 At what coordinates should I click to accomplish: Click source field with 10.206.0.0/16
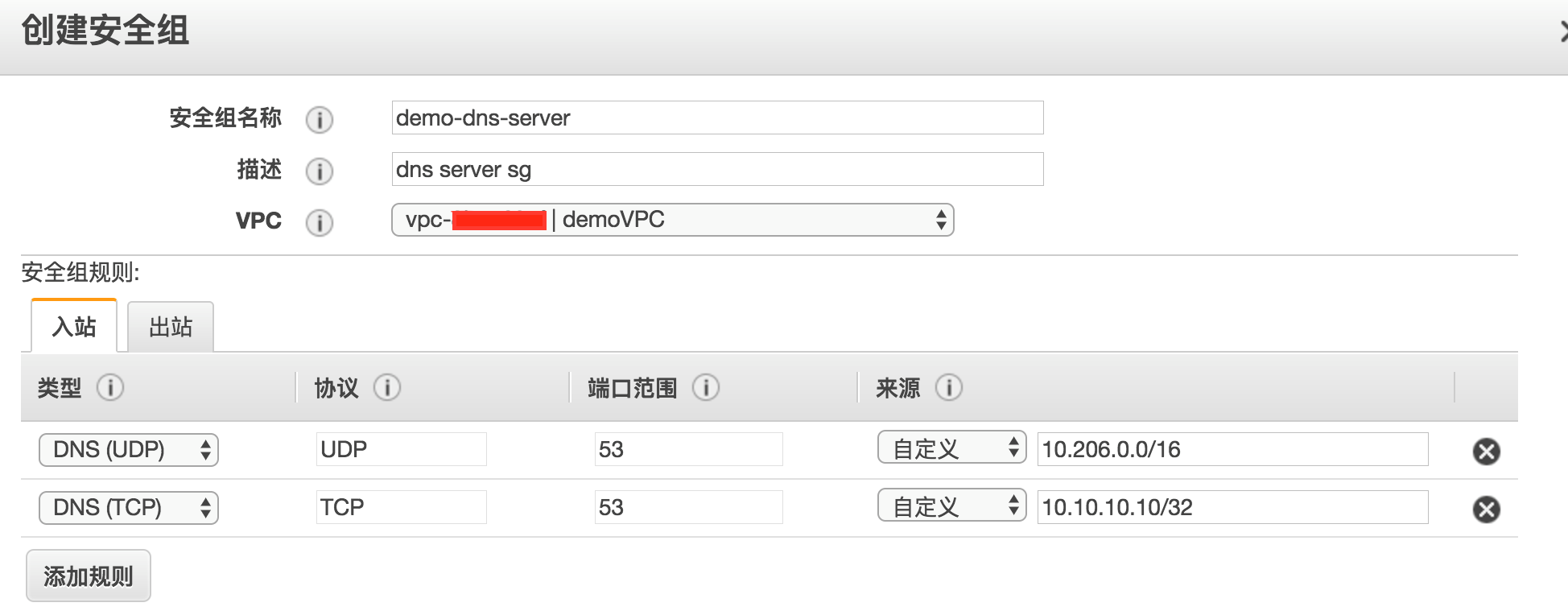coord(1232,449)
